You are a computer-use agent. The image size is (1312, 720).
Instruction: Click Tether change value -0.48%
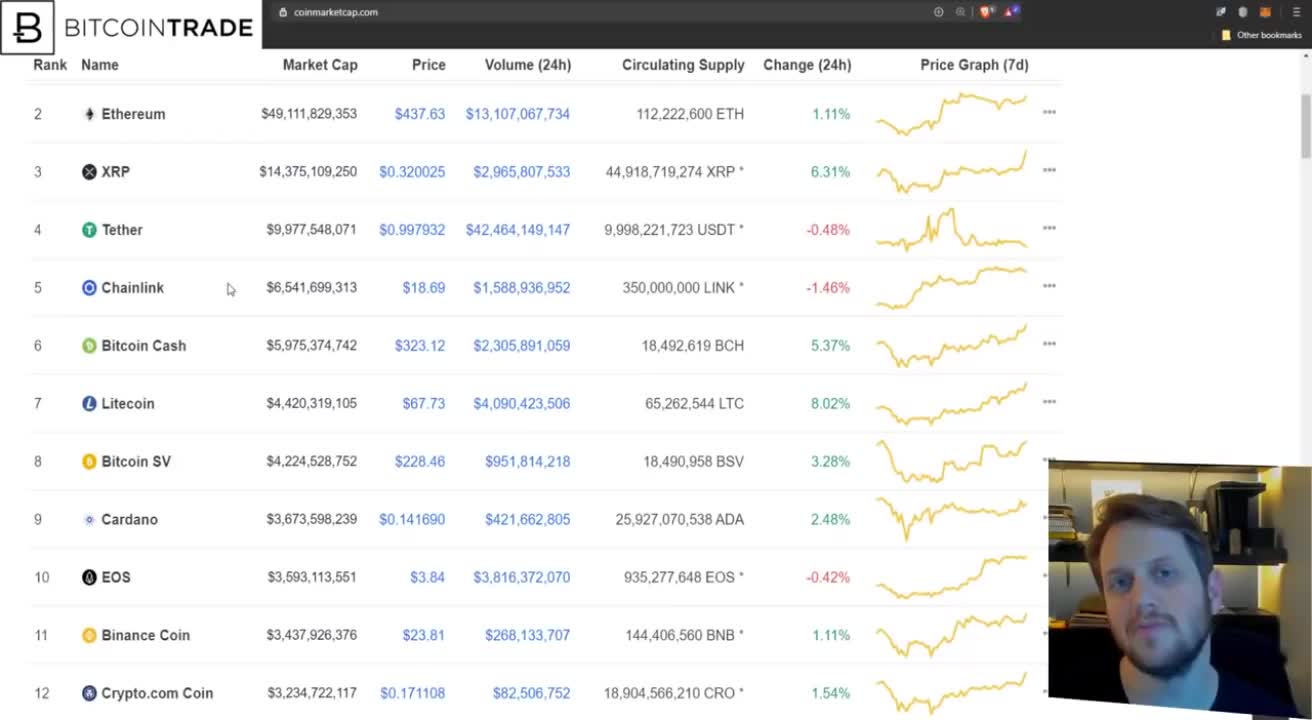click(828, 230)
